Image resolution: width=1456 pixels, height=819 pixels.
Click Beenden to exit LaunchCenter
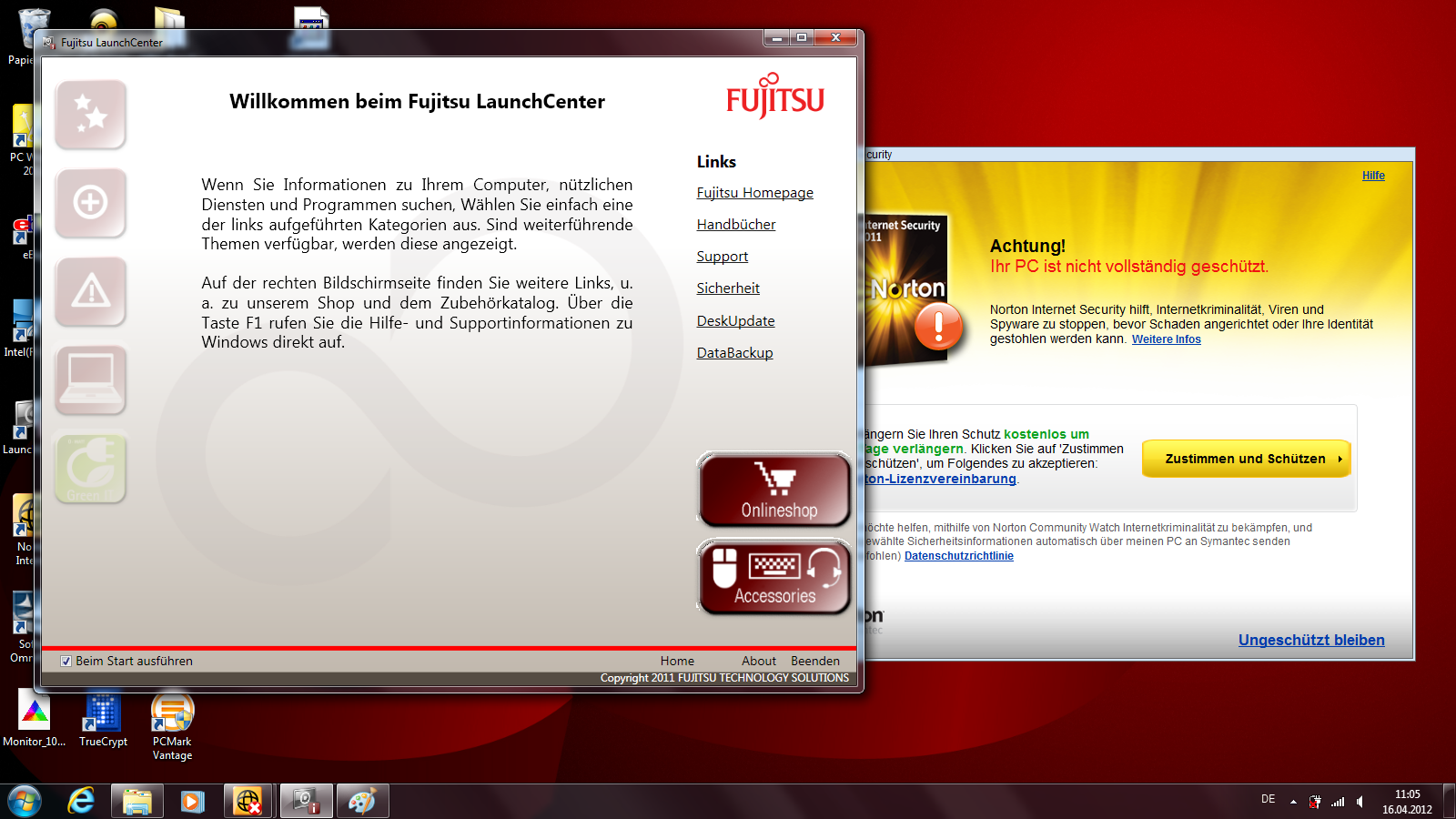point(815,661)
